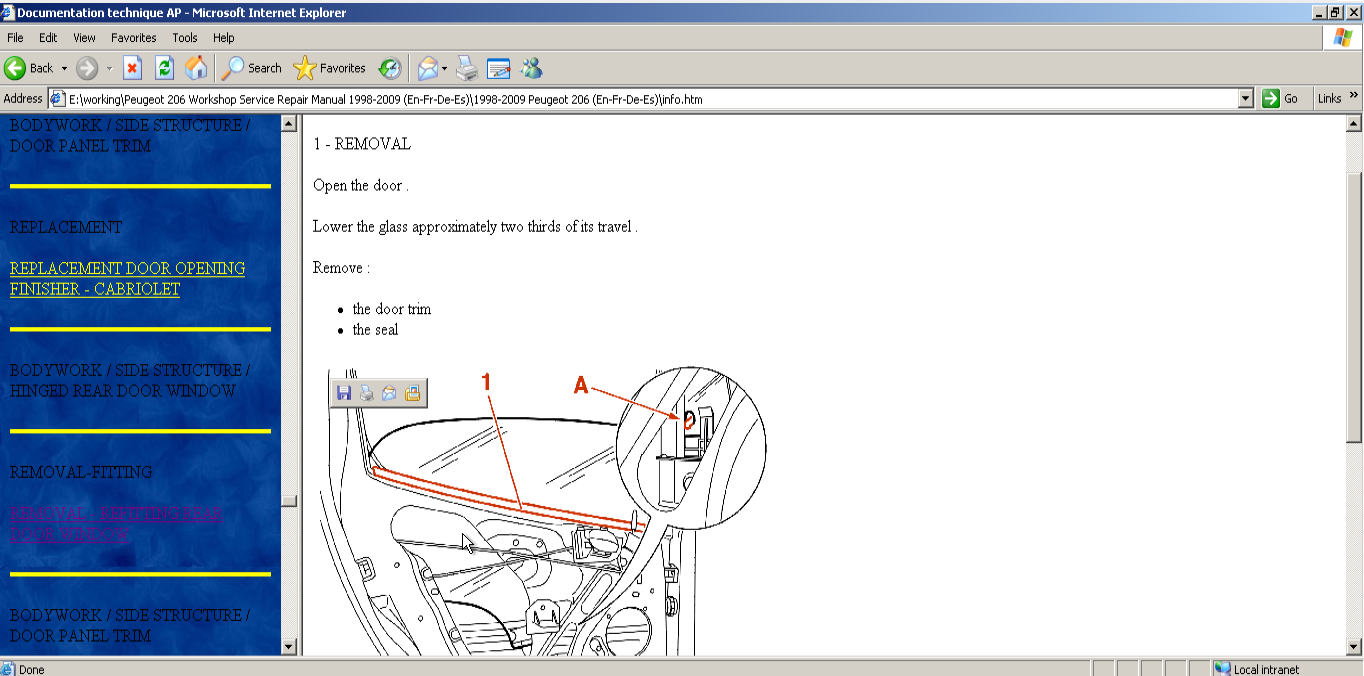Open the View menu
1364x676 pixels.
(x=84, y=38)
